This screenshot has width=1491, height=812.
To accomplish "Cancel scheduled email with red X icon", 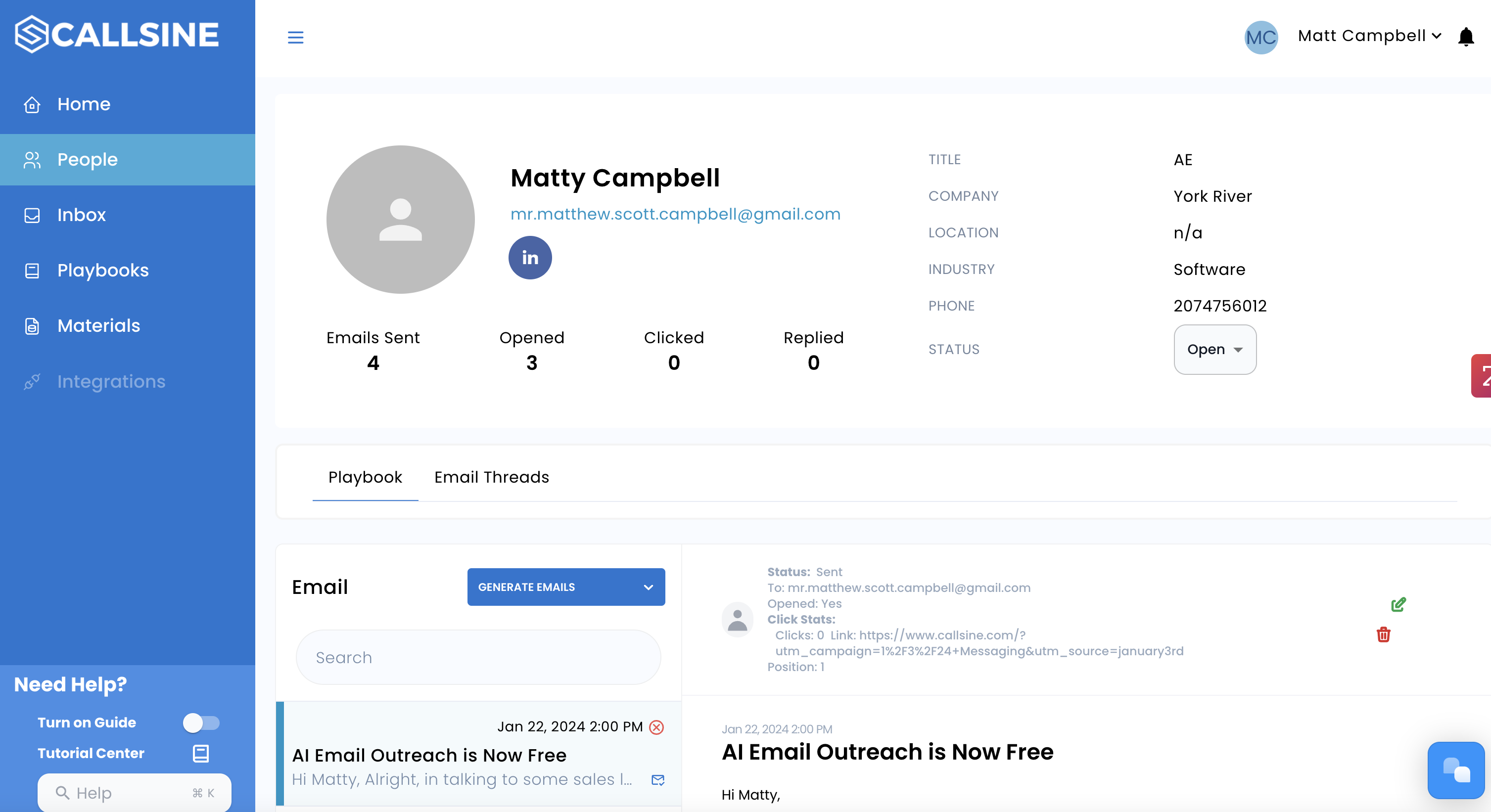I will coord(656,727).
